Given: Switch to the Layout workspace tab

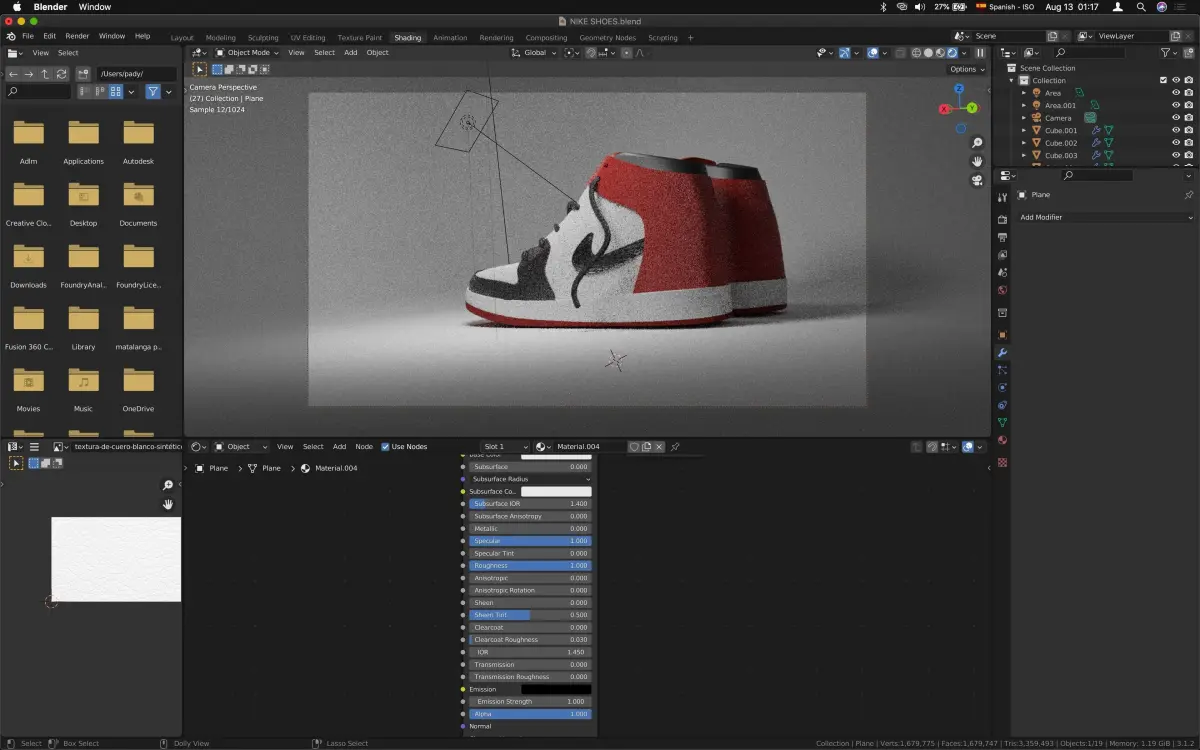Looking at the screenshot, I should [182, 38].
